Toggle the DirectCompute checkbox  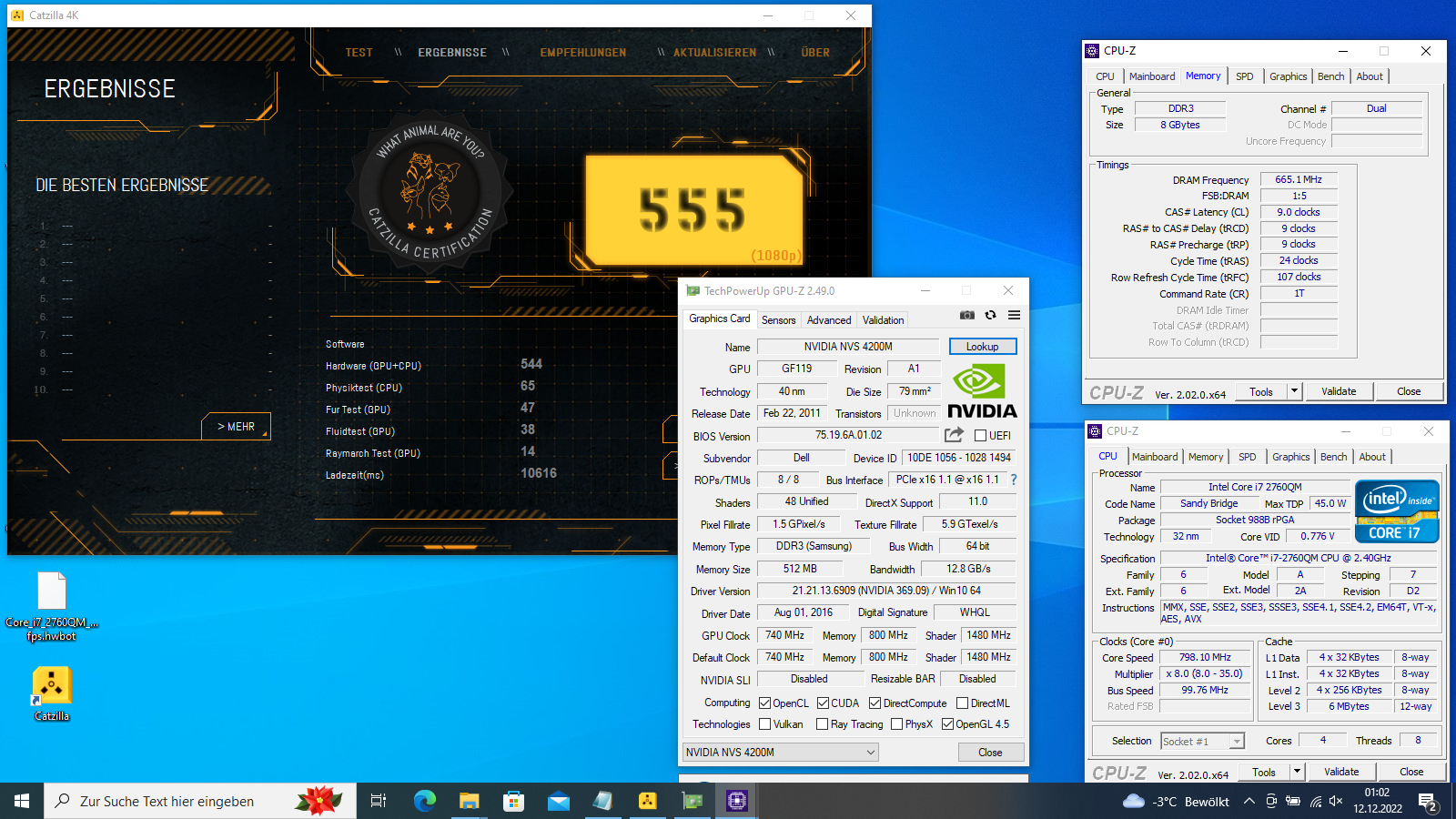point(875,703)
